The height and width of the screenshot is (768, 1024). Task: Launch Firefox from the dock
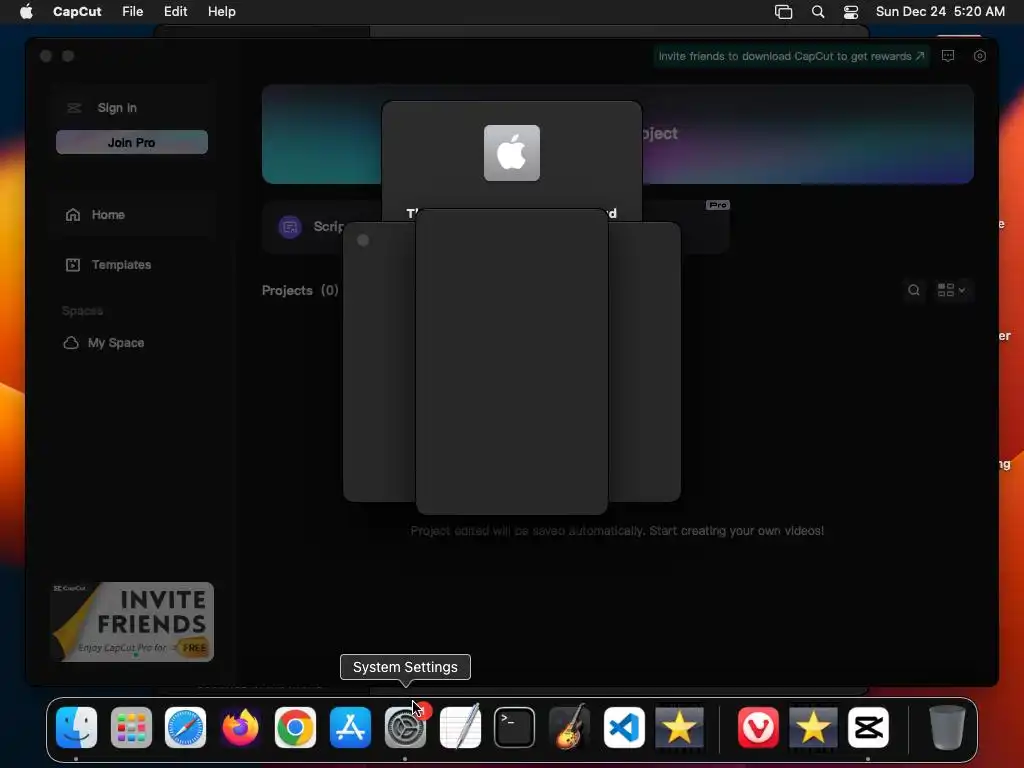point(240,727)
